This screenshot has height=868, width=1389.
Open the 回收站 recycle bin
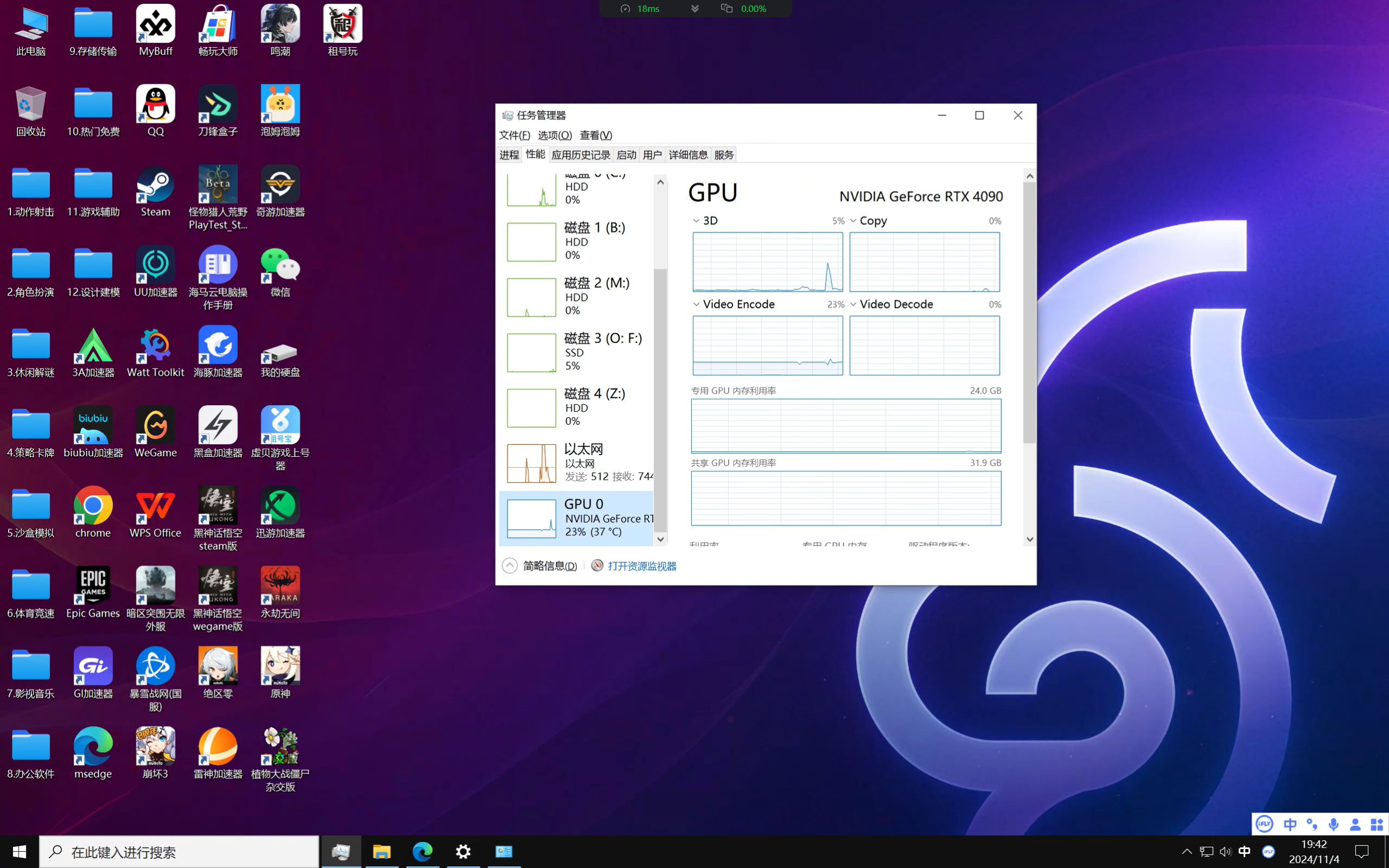(31, 111)
